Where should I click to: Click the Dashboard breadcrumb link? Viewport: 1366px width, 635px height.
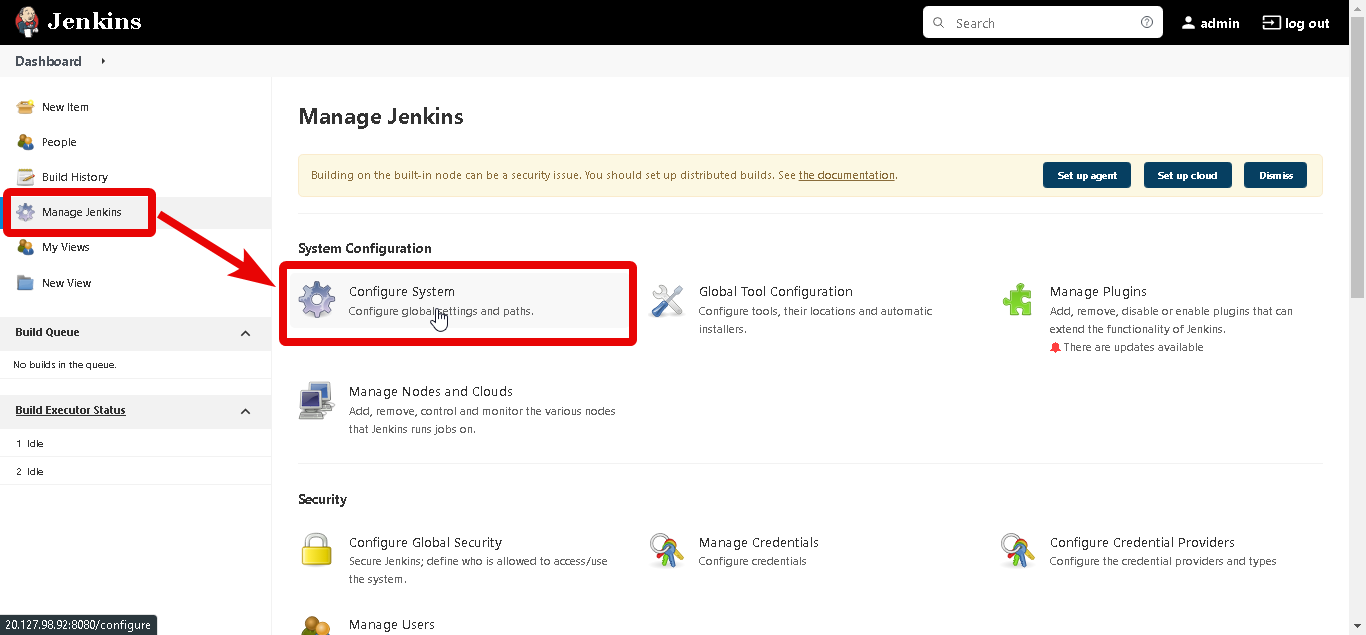(48, 61)
